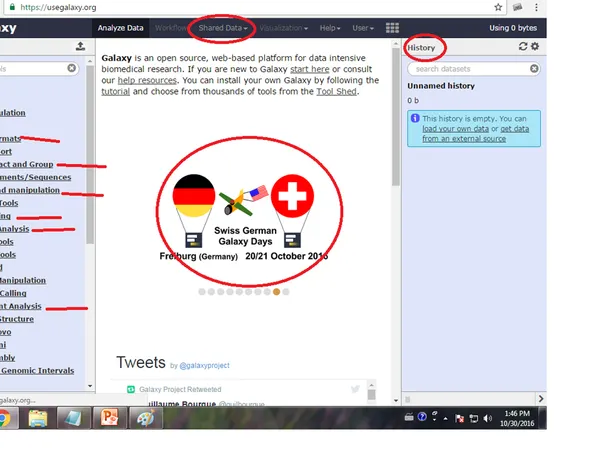This screenshot has height=450, width=600.
Task: Click the Swiss German Galaxy Days banner
Action: (245, 217)
